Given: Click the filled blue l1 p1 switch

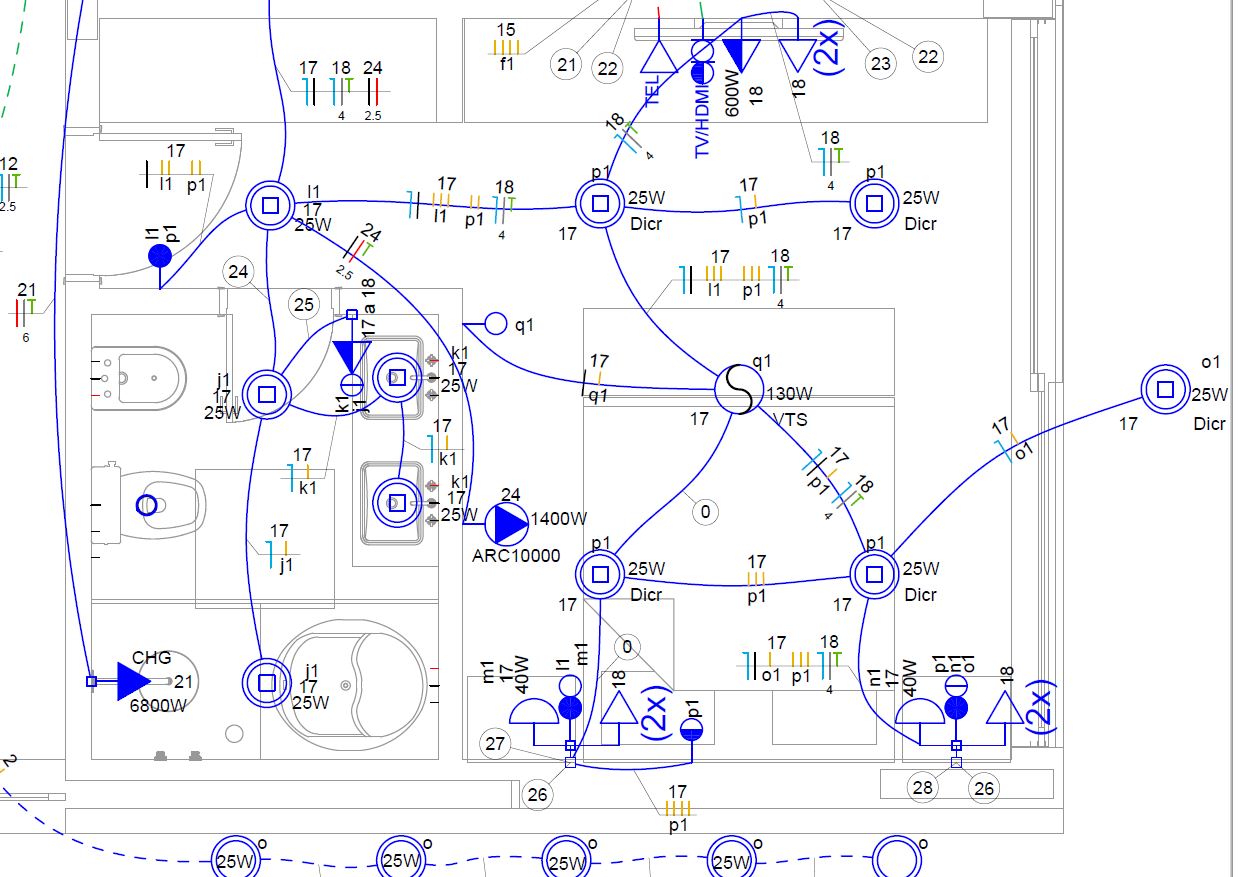Looking at the screenshot, I should tap(160, 257).
